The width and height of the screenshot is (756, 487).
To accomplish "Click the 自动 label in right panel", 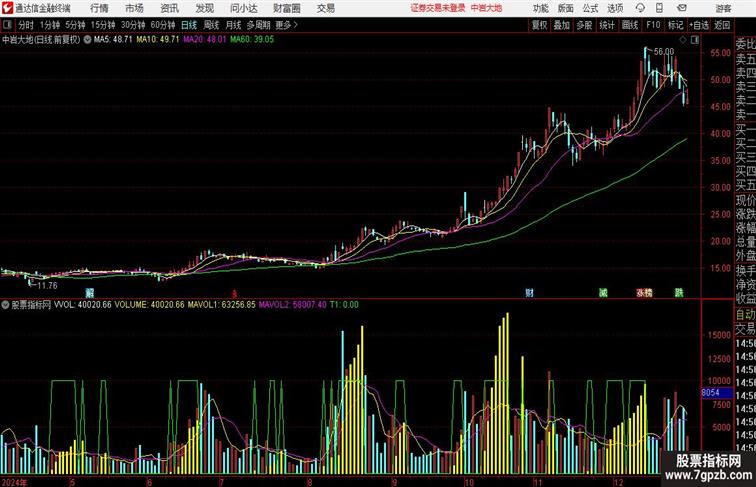I will click(x=745, y=314).
